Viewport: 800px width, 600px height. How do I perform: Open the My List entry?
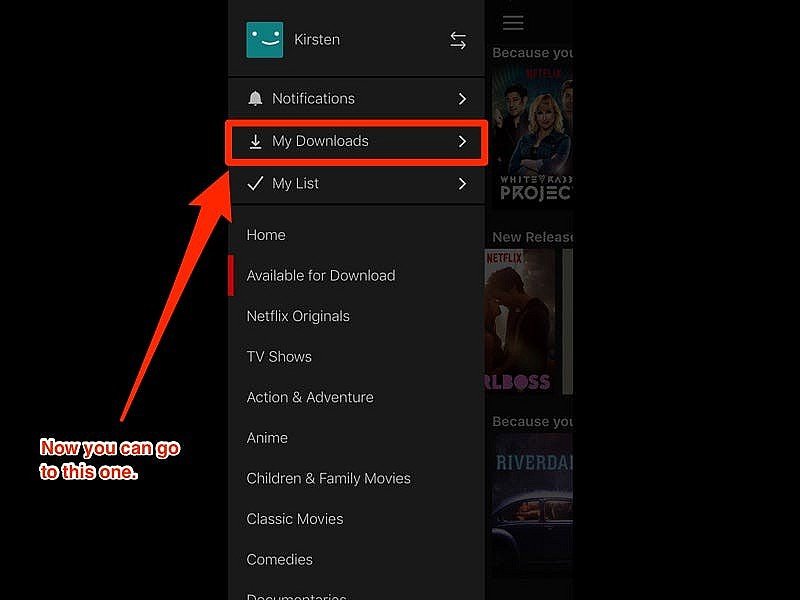(356, 184)
